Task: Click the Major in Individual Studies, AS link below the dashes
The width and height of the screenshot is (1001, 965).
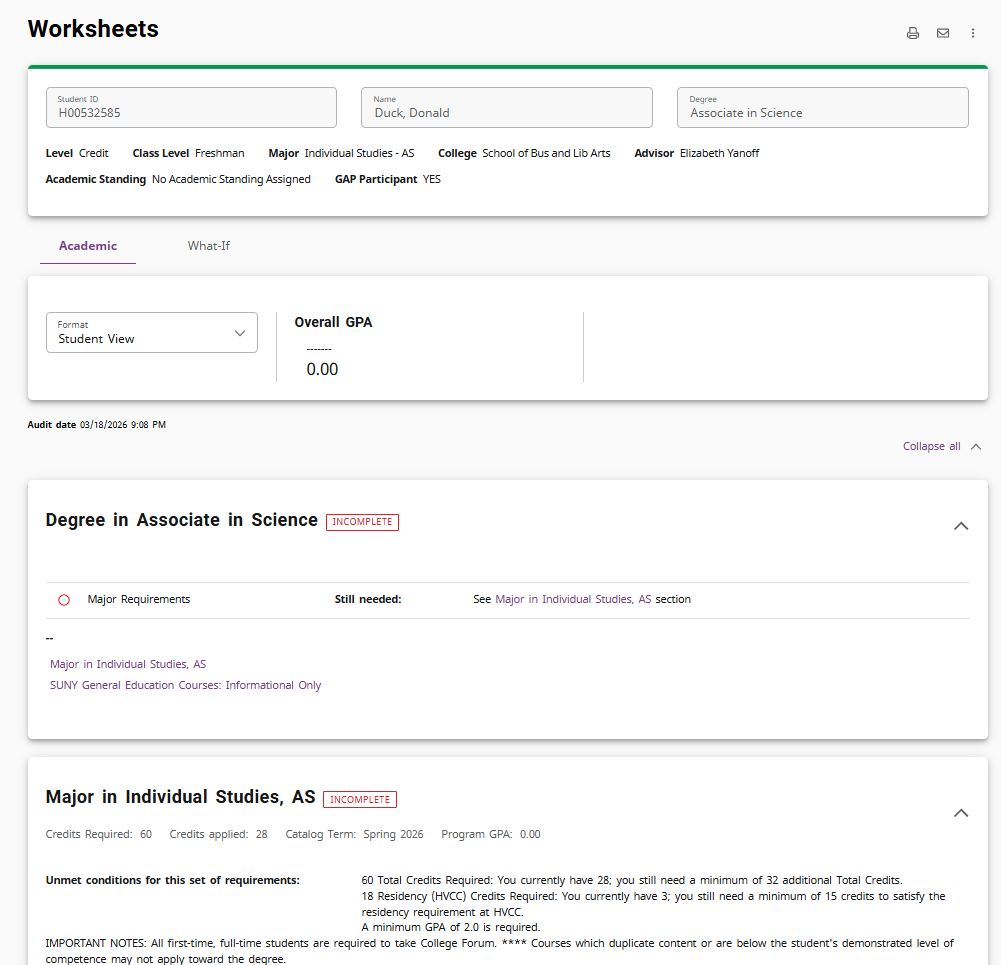Action: pos(128,664)
